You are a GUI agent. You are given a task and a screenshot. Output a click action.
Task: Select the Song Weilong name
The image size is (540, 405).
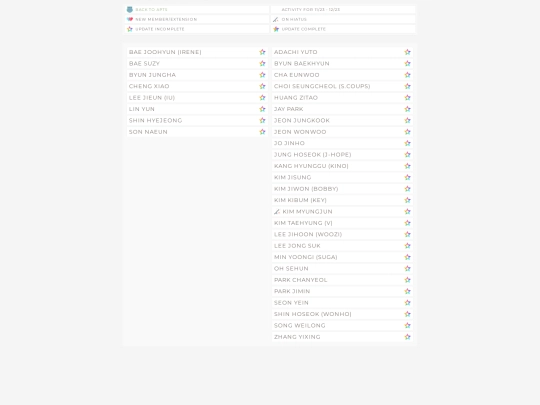[300, 325]
